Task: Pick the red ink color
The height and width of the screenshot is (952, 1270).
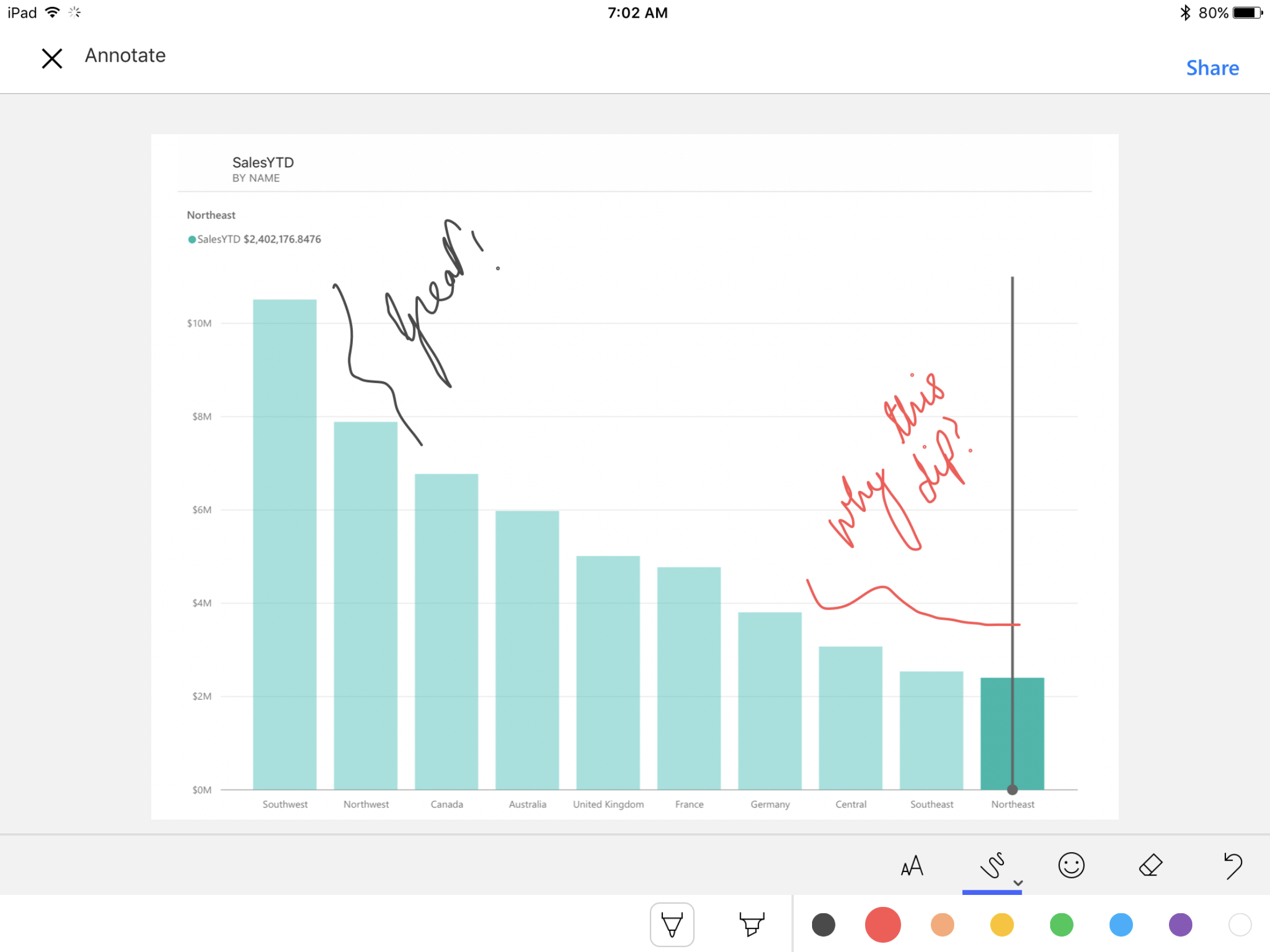Action: (x=882, y=925)
